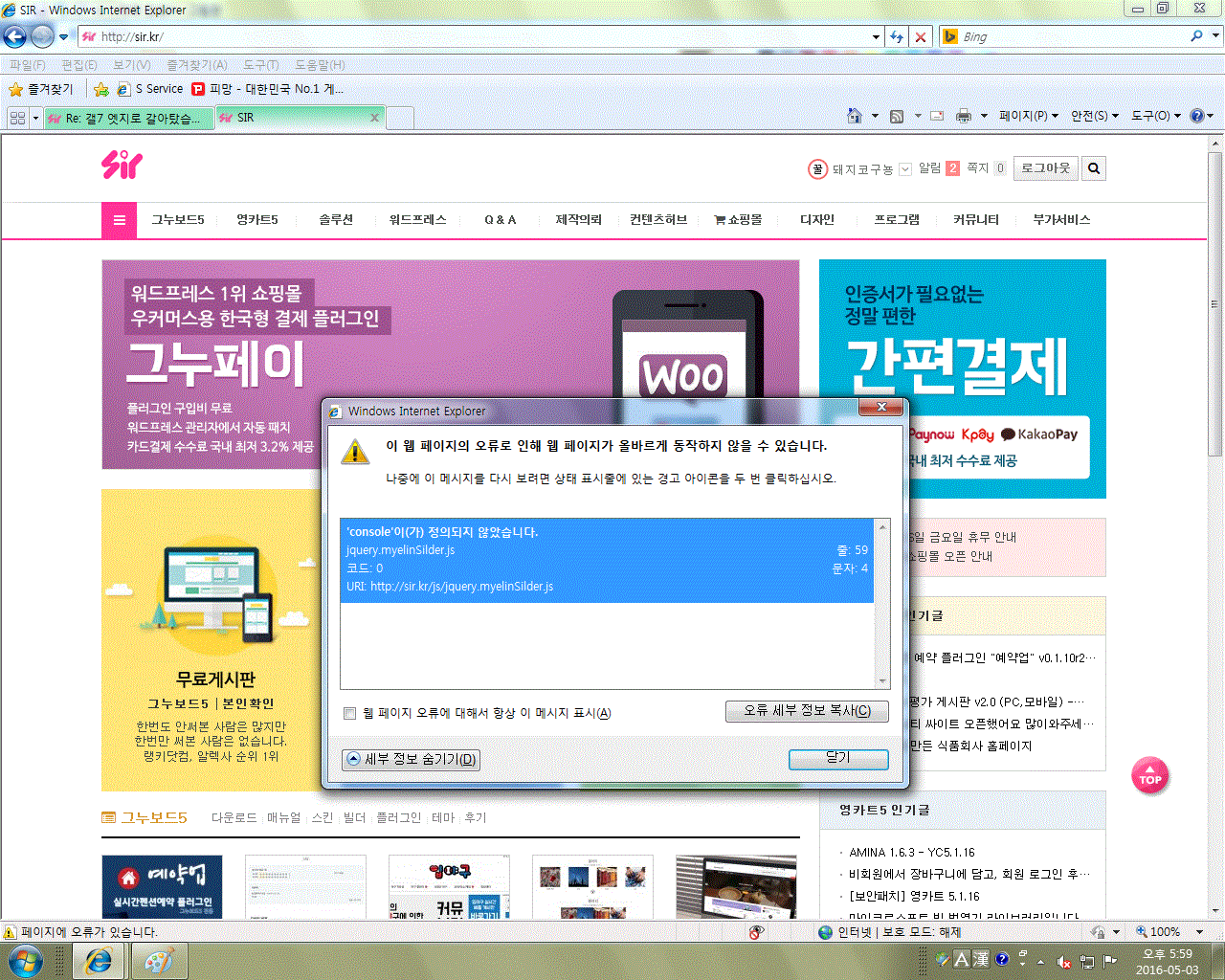Click the new tab blank button

400,118
